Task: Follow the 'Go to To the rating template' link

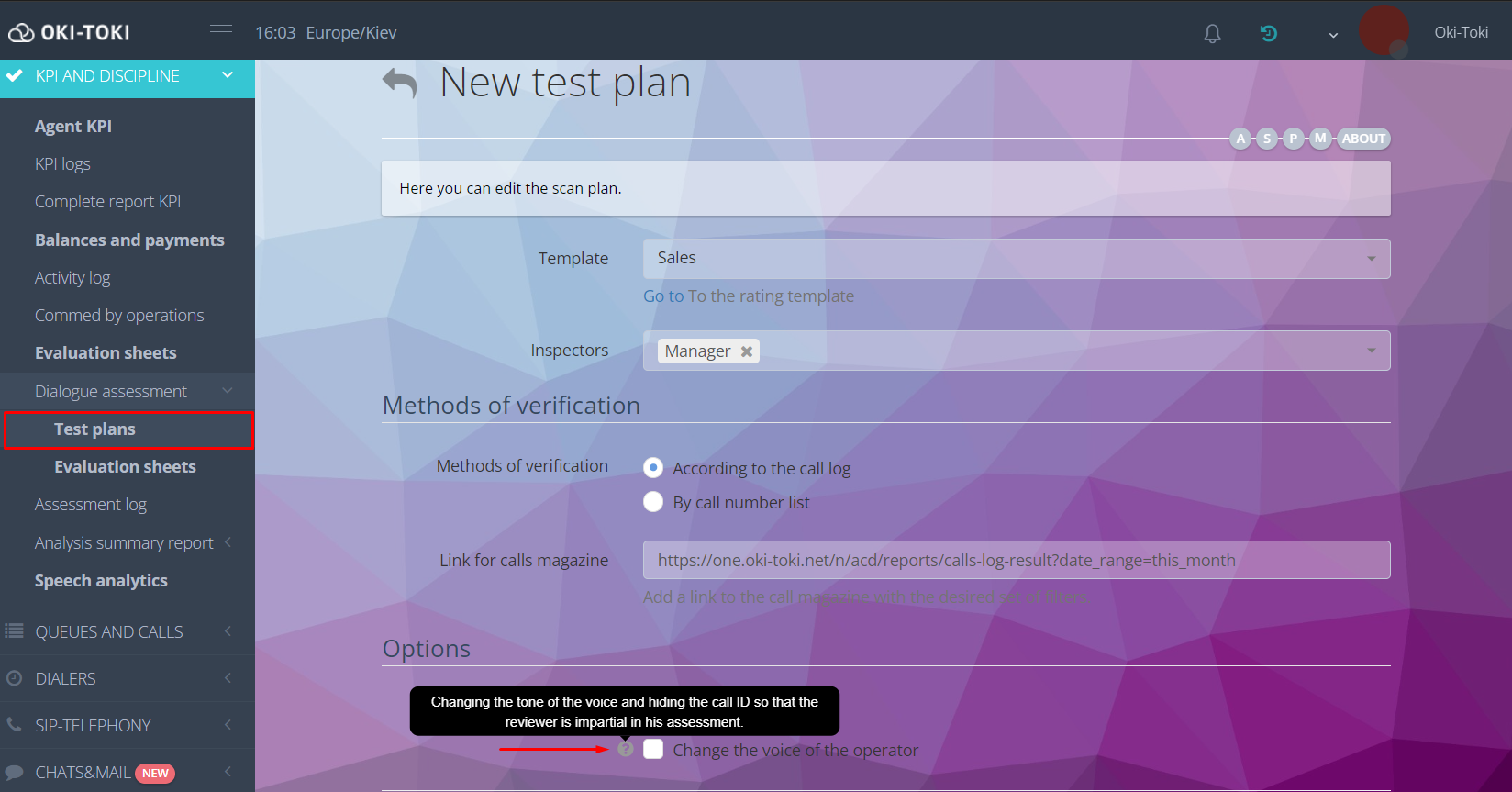Action: click(748, 296)
